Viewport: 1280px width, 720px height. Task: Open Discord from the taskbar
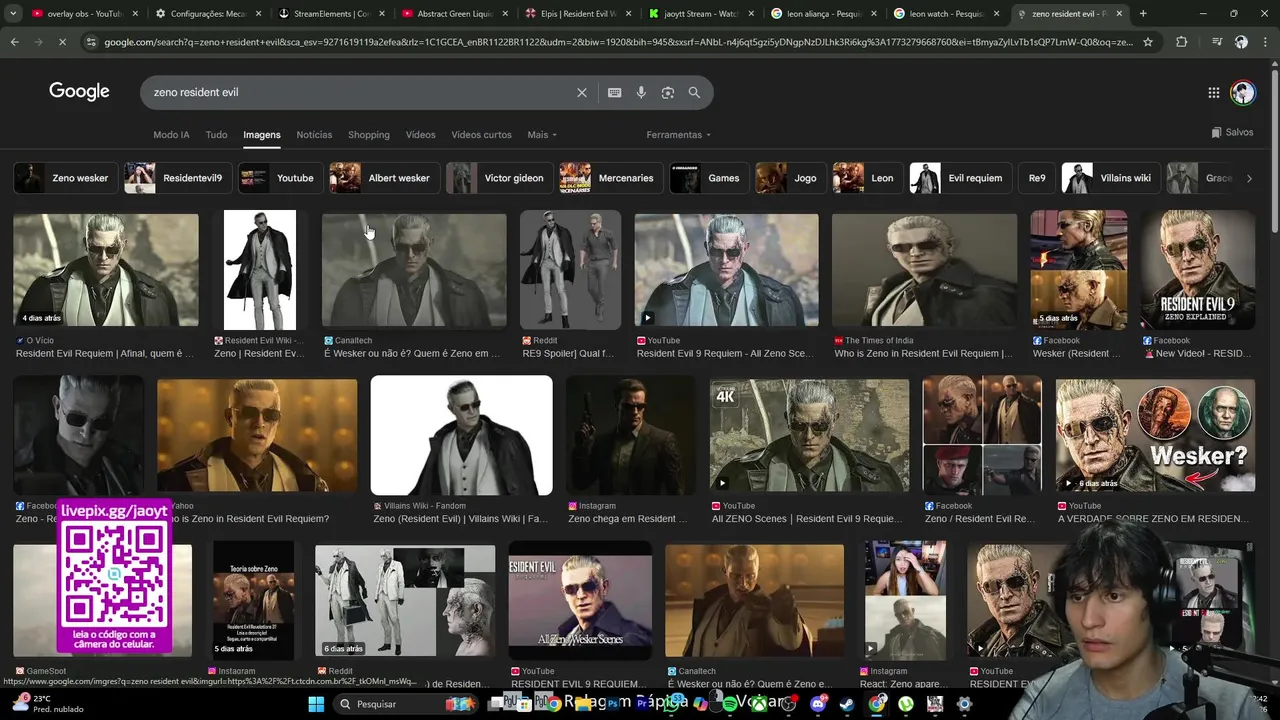pyautogui.click(x=818, y=704)
